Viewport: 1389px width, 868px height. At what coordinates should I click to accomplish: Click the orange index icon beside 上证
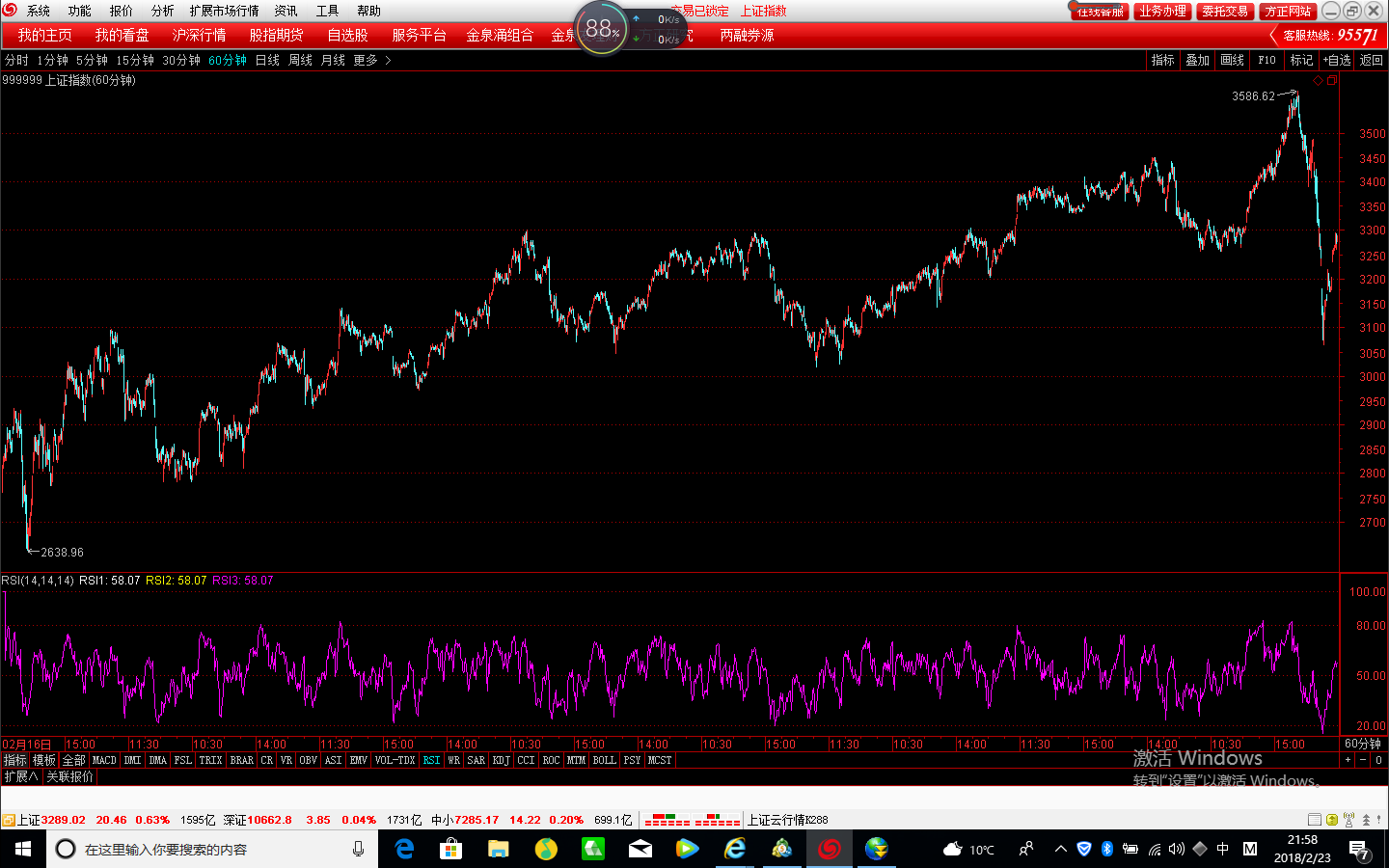pyautogui.click(x=8, y=820)
